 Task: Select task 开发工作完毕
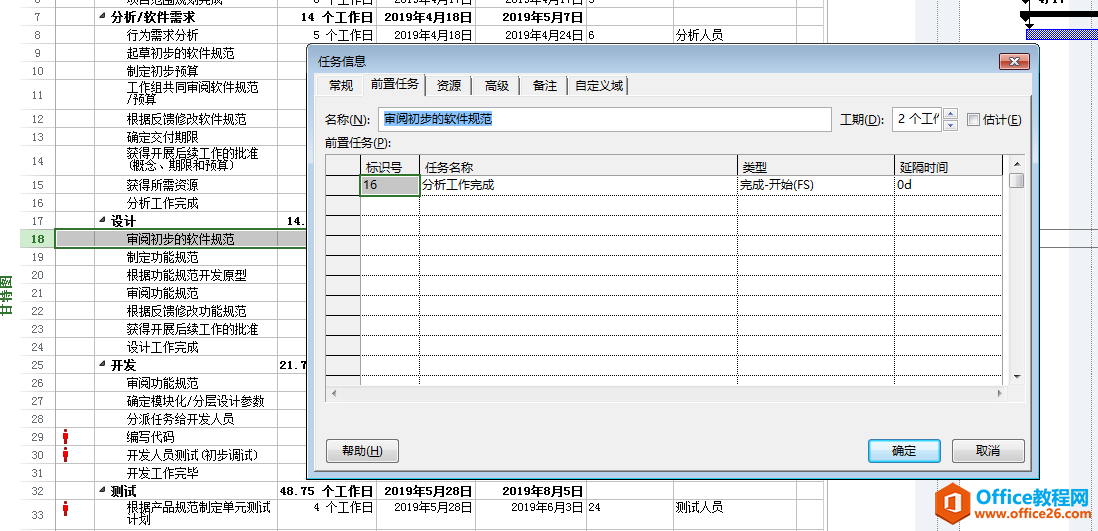coord(162,474)
